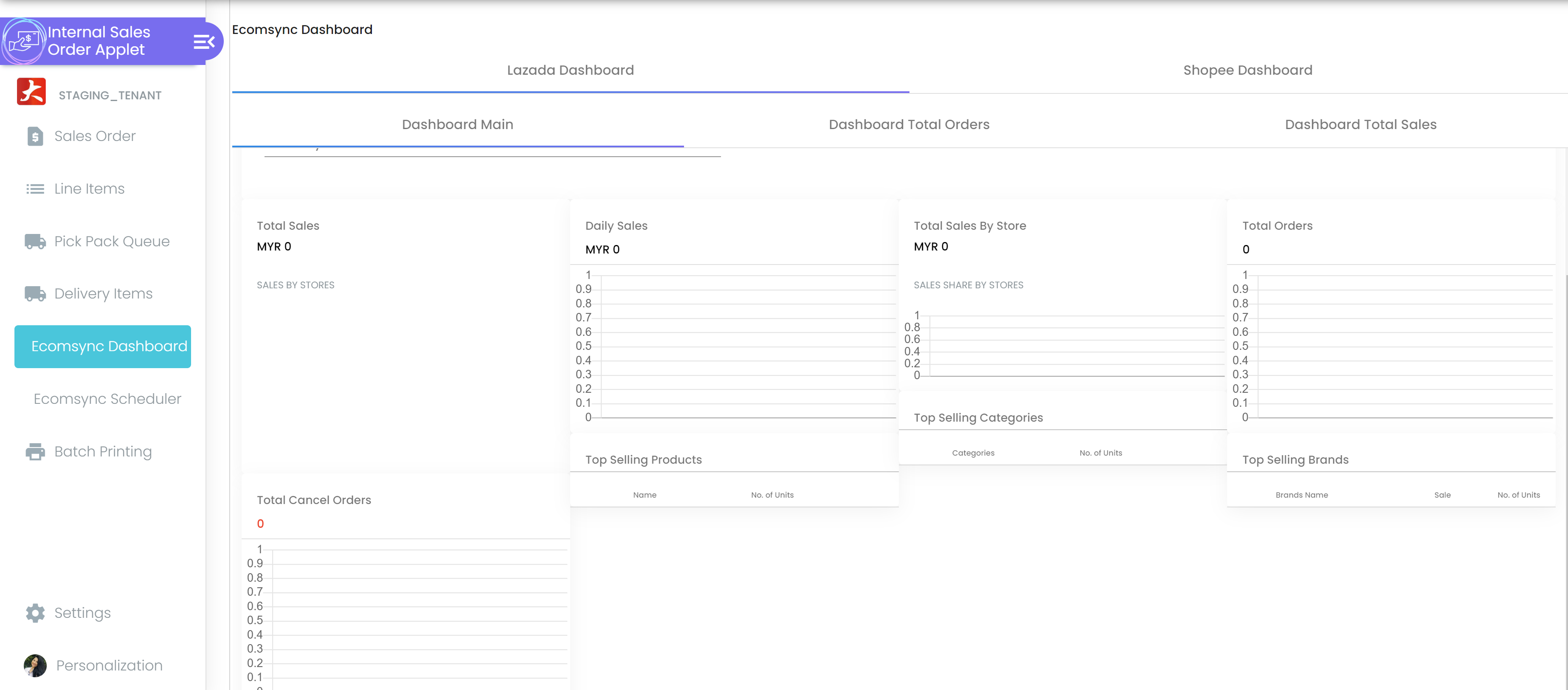Click the Line Items list icon
The width and height of the screenshot is (1568, 690).
point(35,189)
